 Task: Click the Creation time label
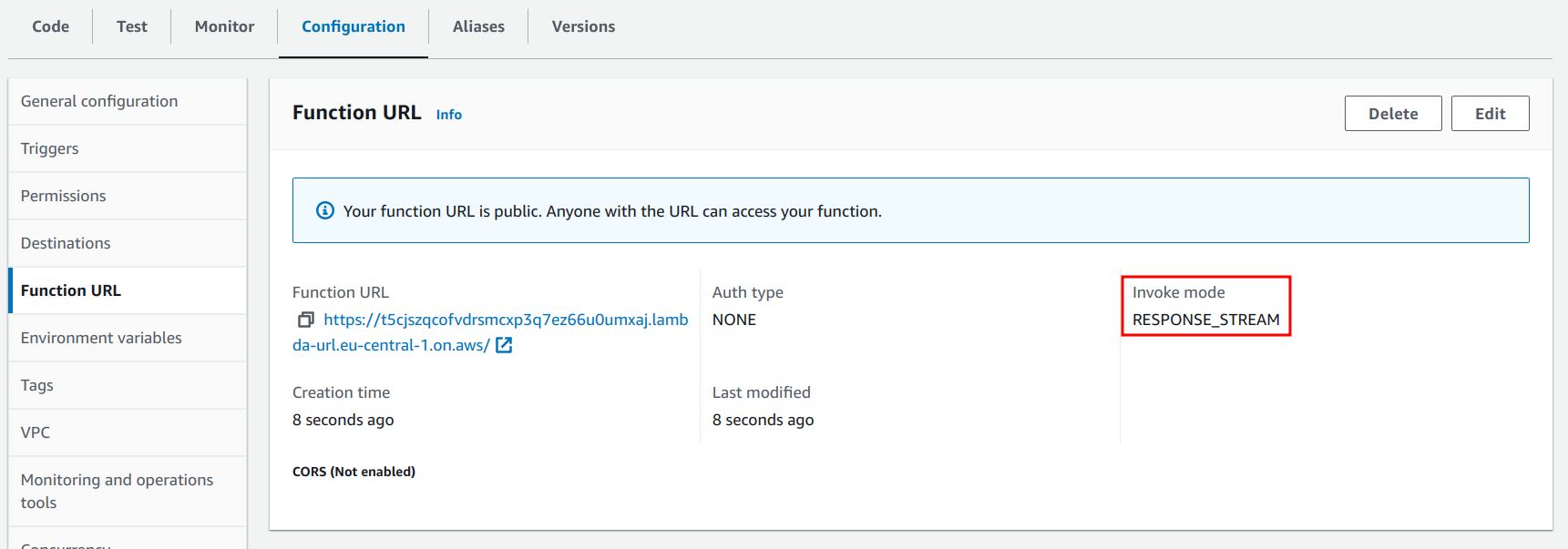[x=342, y=392]
